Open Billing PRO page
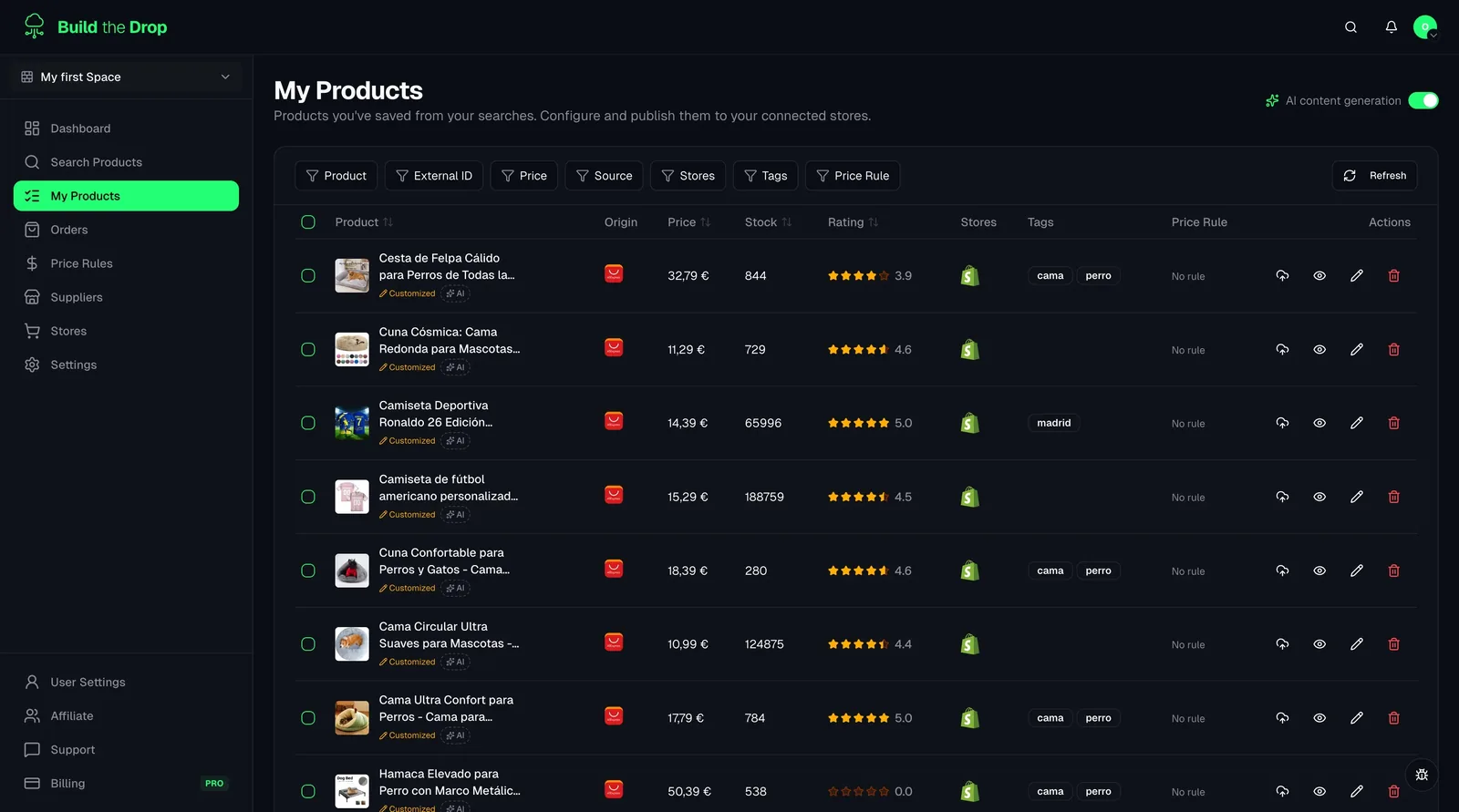 click(x=126, y=783)
